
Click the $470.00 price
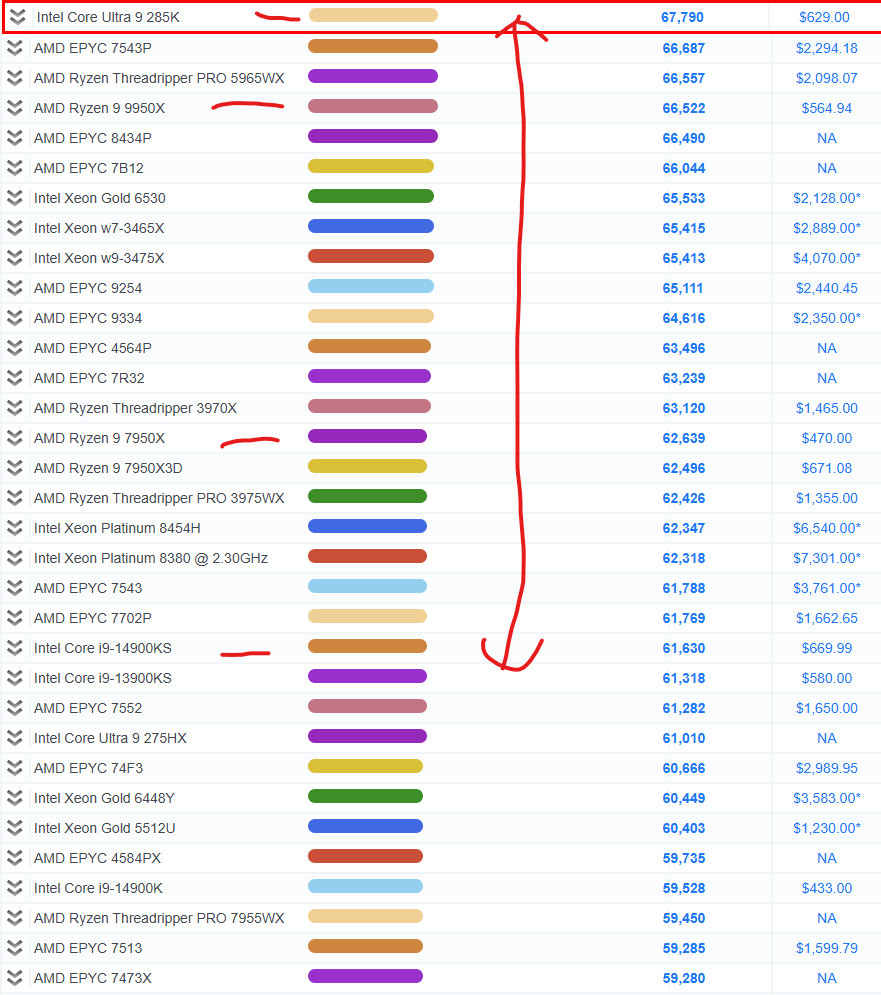(826, 438)
